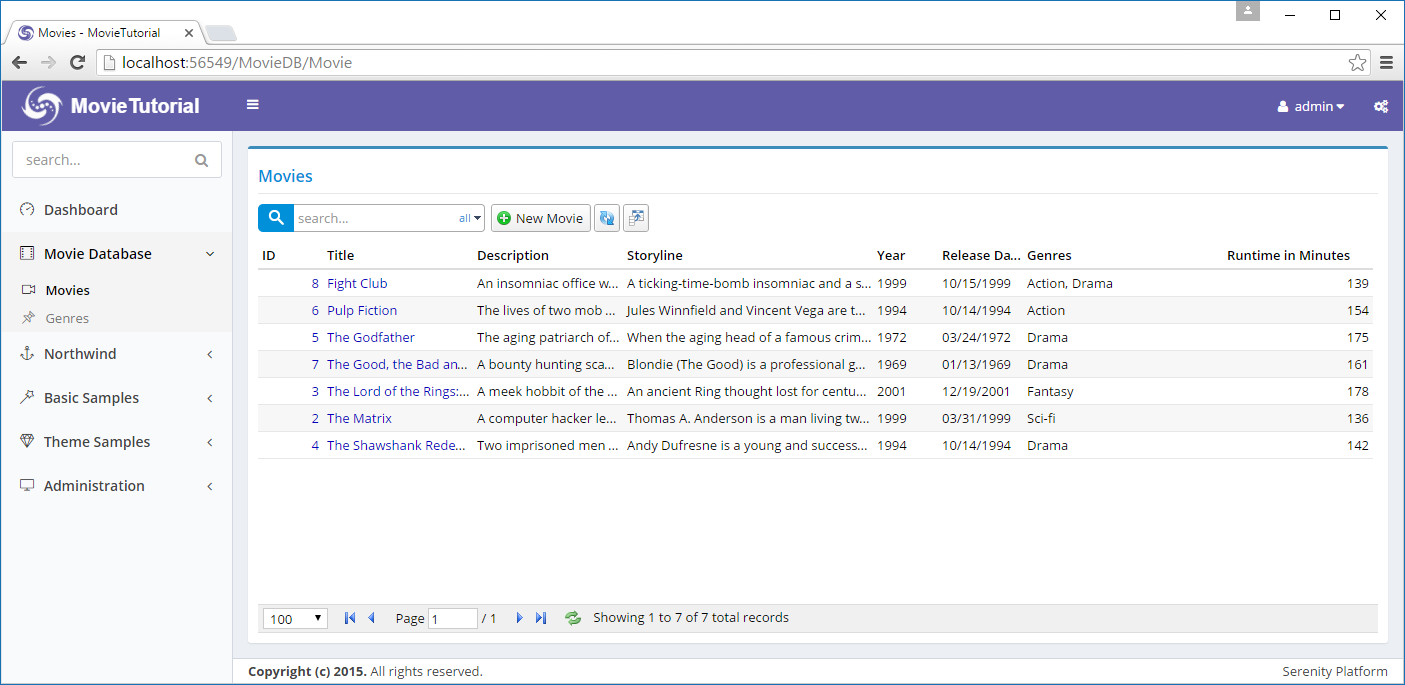Go to the last page using the pager icon

[x=541, y=618]
